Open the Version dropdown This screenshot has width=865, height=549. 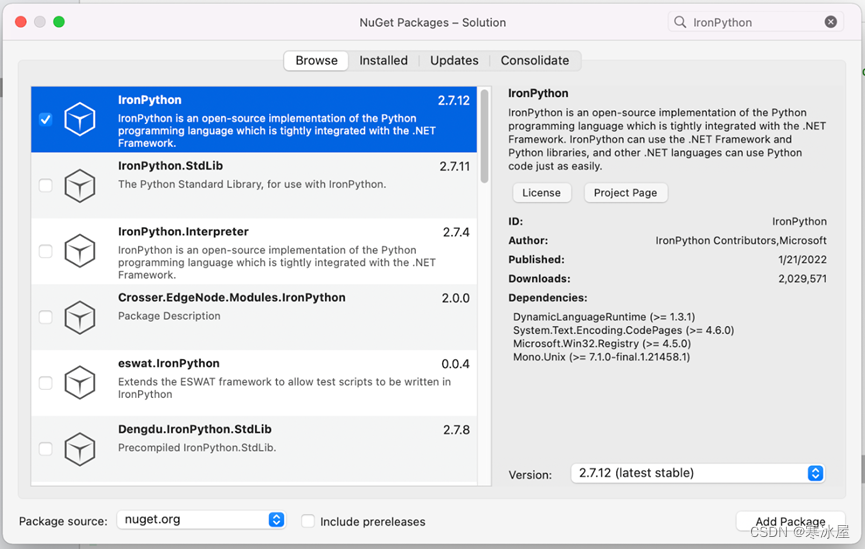click(x=697, y=473)
